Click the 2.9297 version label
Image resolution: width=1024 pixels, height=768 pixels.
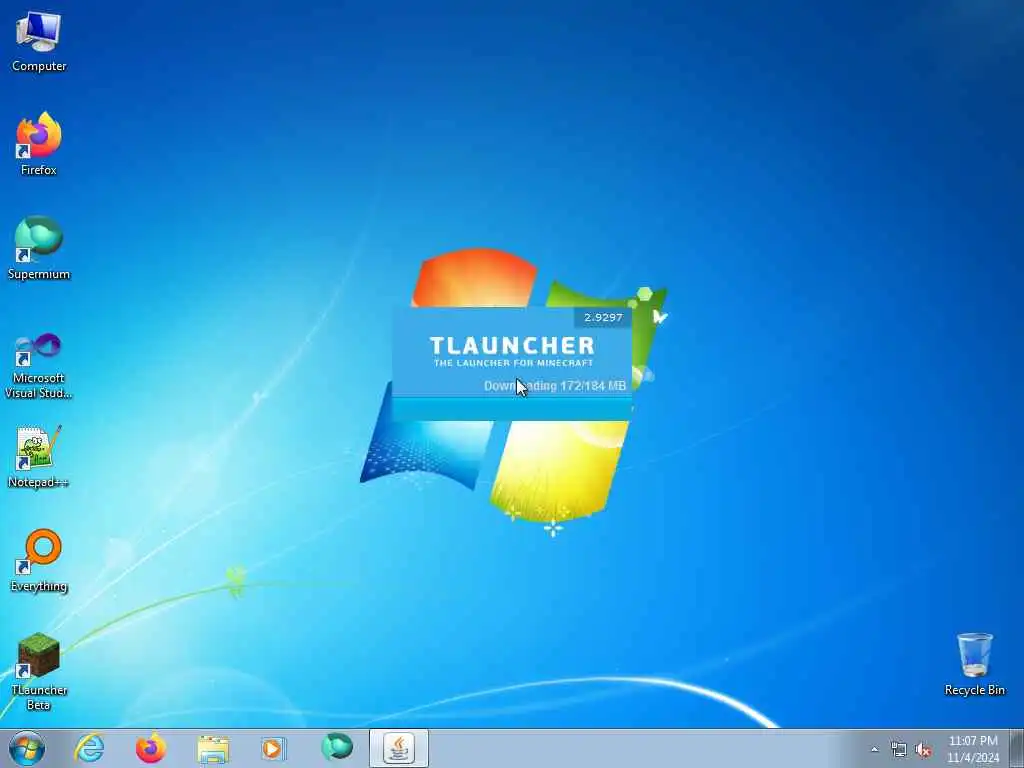(603, 317)
